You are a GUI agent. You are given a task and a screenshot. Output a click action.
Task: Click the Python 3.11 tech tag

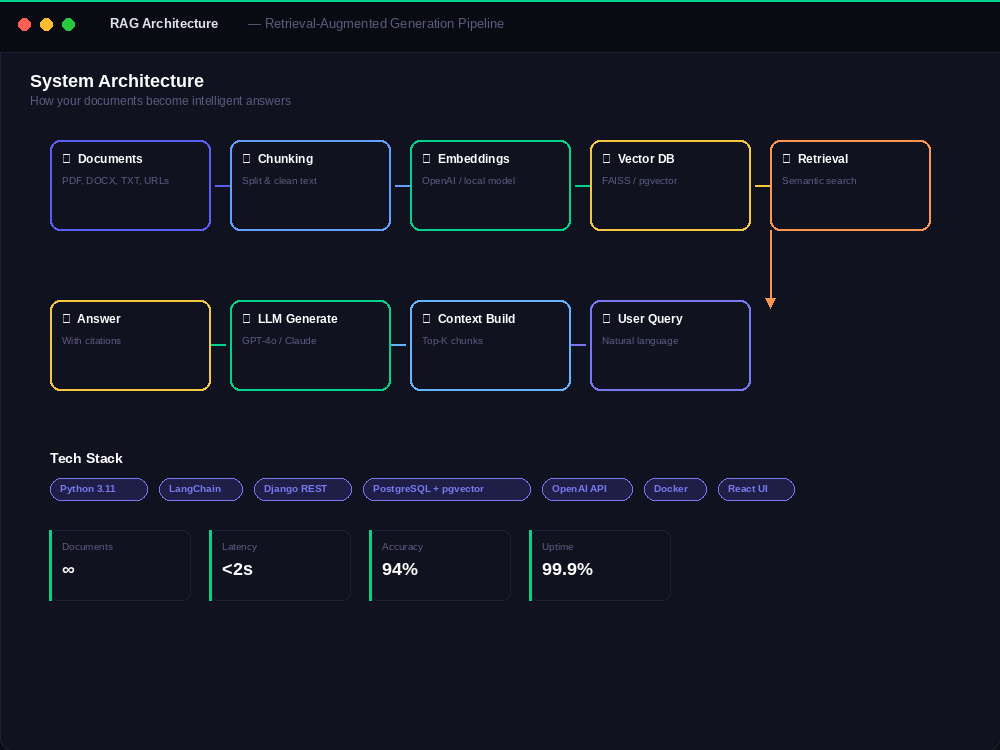pos(99,489)
